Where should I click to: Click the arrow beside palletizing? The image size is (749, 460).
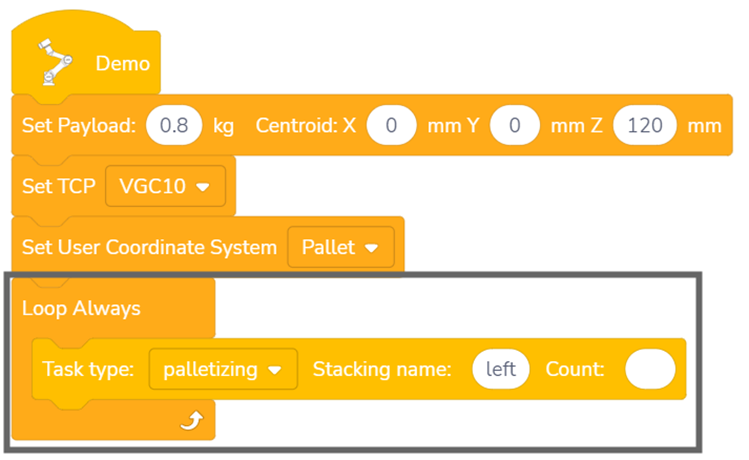click(275, 370)
